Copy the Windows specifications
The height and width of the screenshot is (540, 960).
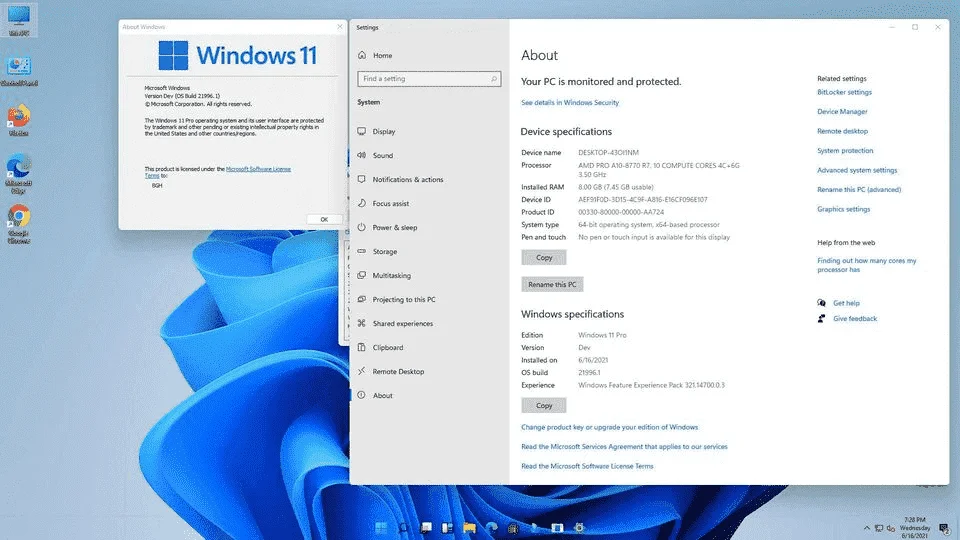(544, 405)
